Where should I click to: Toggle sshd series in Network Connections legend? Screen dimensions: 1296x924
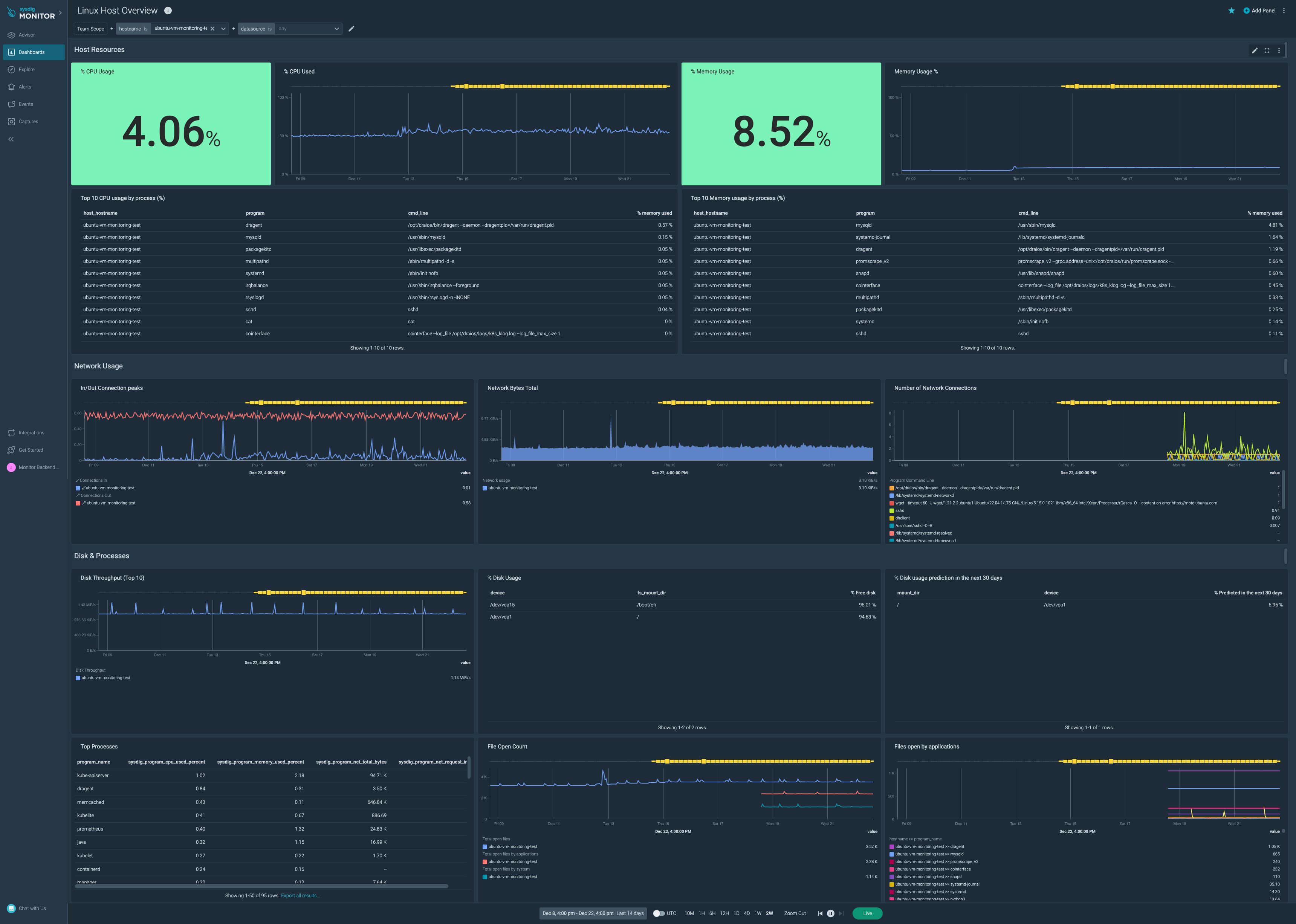(899, 510)
